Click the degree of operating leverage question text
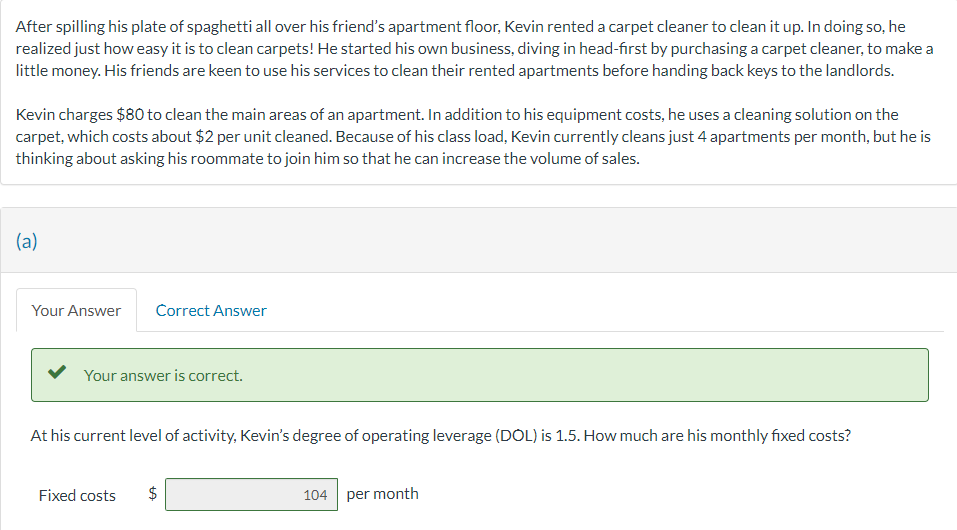957x530 pixels. point(440,435)
